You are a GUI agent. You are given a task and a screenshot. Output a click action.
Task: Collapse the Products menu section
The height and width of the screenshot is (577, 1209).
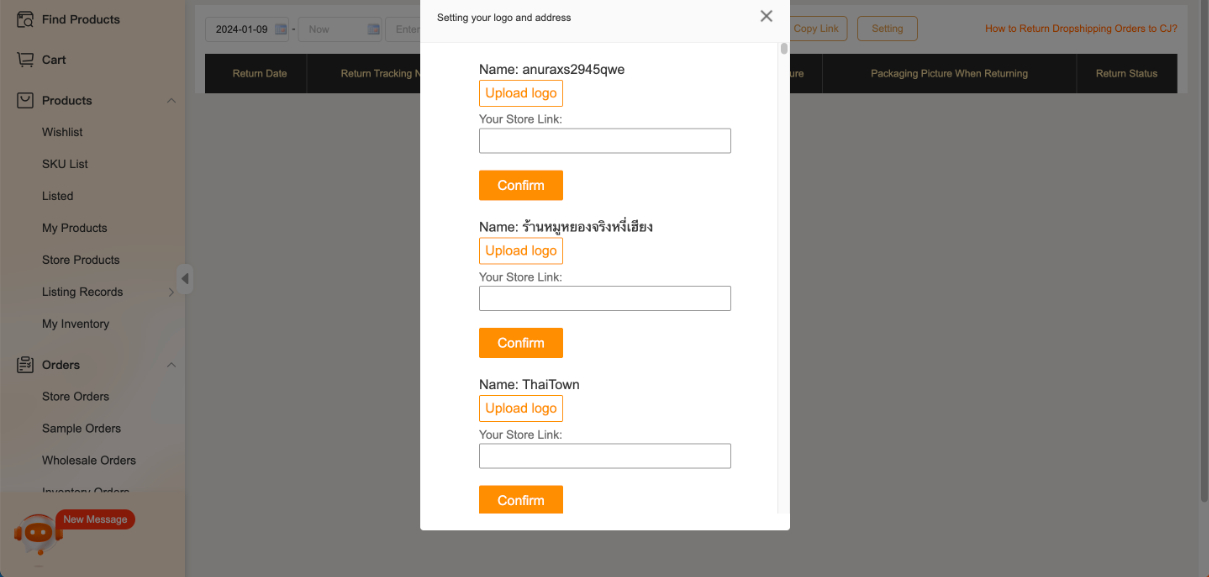point(171,101)
